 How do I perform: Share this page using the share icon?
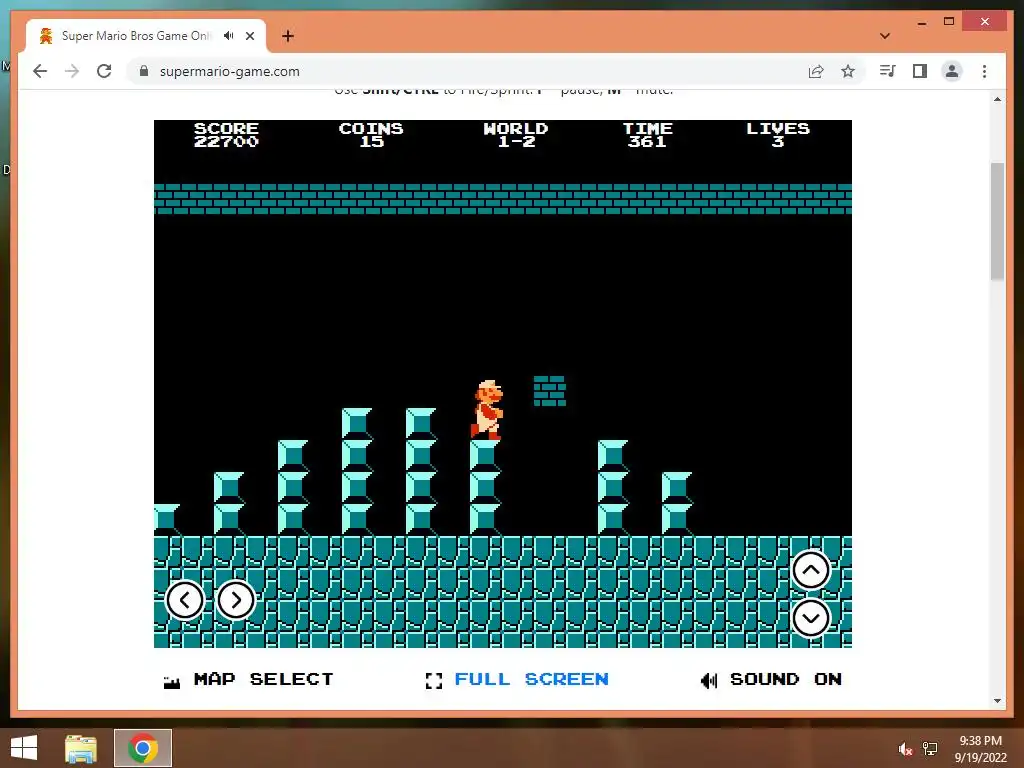tap(816, 71)
